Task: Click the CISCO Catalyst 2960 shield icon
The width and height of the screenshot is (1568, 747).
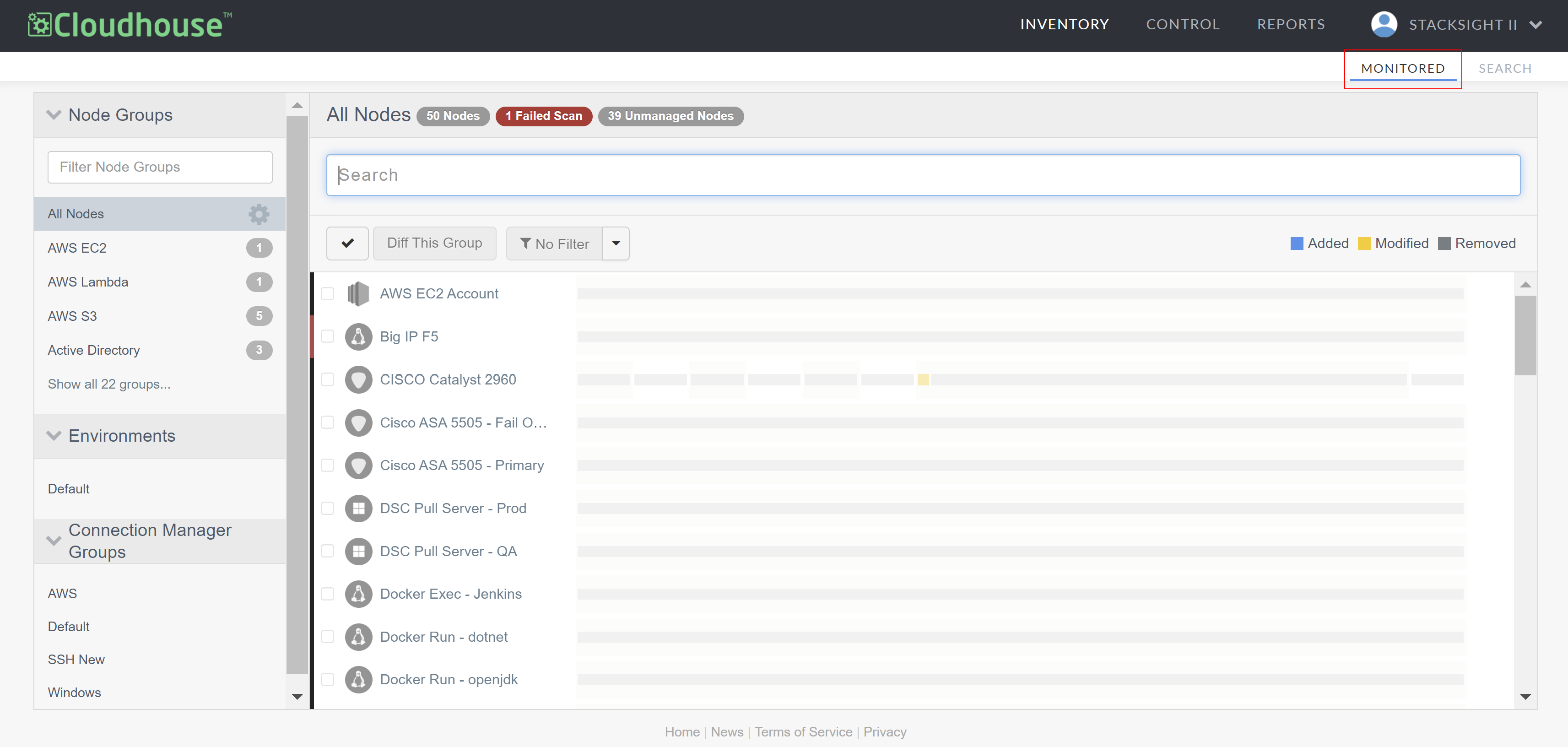Action: (x=358, y=379)
